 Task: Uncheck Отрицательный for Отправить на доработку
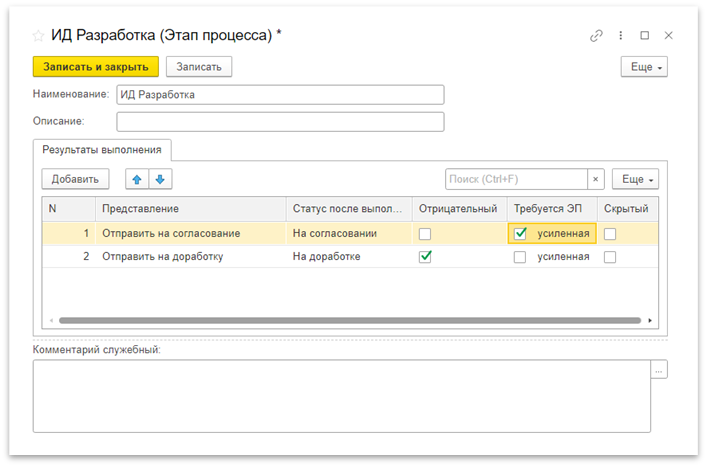pos(425,257)
